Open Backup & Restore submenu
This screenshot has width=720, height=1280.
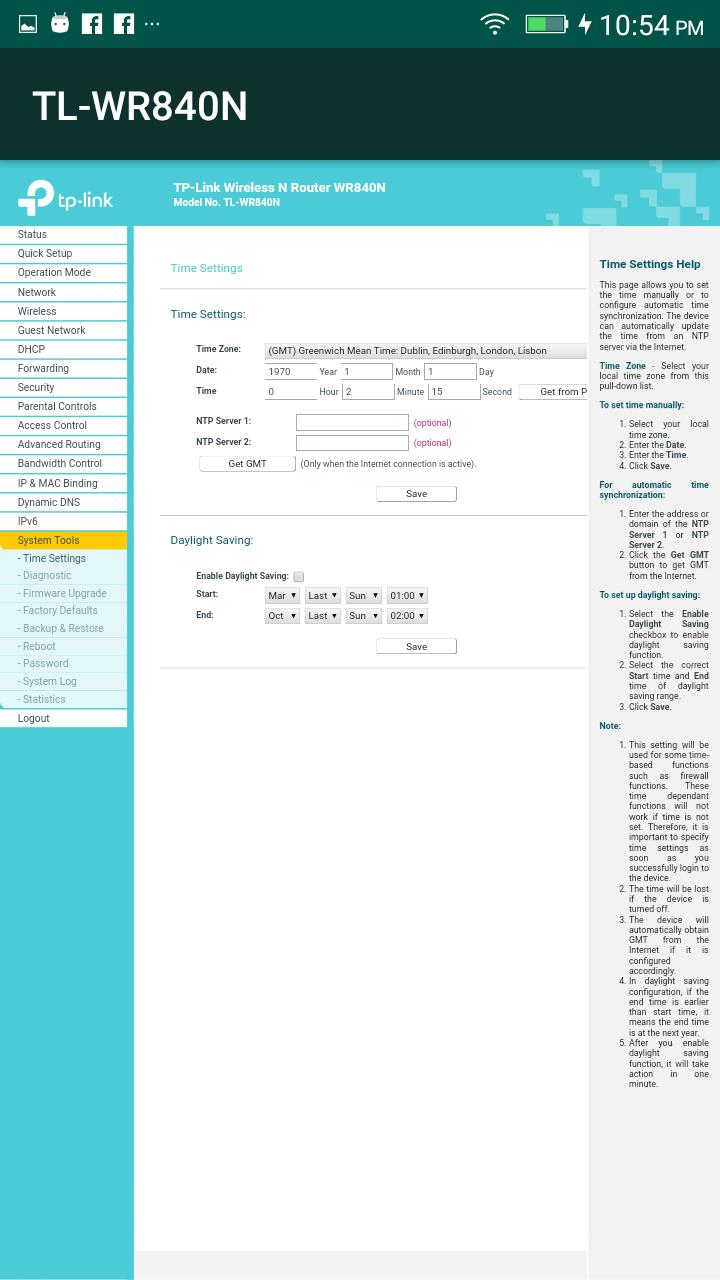(x=63, y=628)
